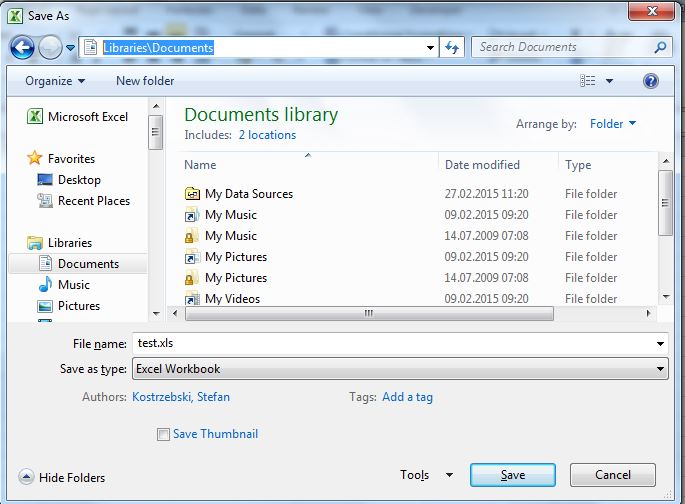Select Microsoft Excel in navigation pane
This screenshot has height=504, width=685.
click(x=87, y=117)
